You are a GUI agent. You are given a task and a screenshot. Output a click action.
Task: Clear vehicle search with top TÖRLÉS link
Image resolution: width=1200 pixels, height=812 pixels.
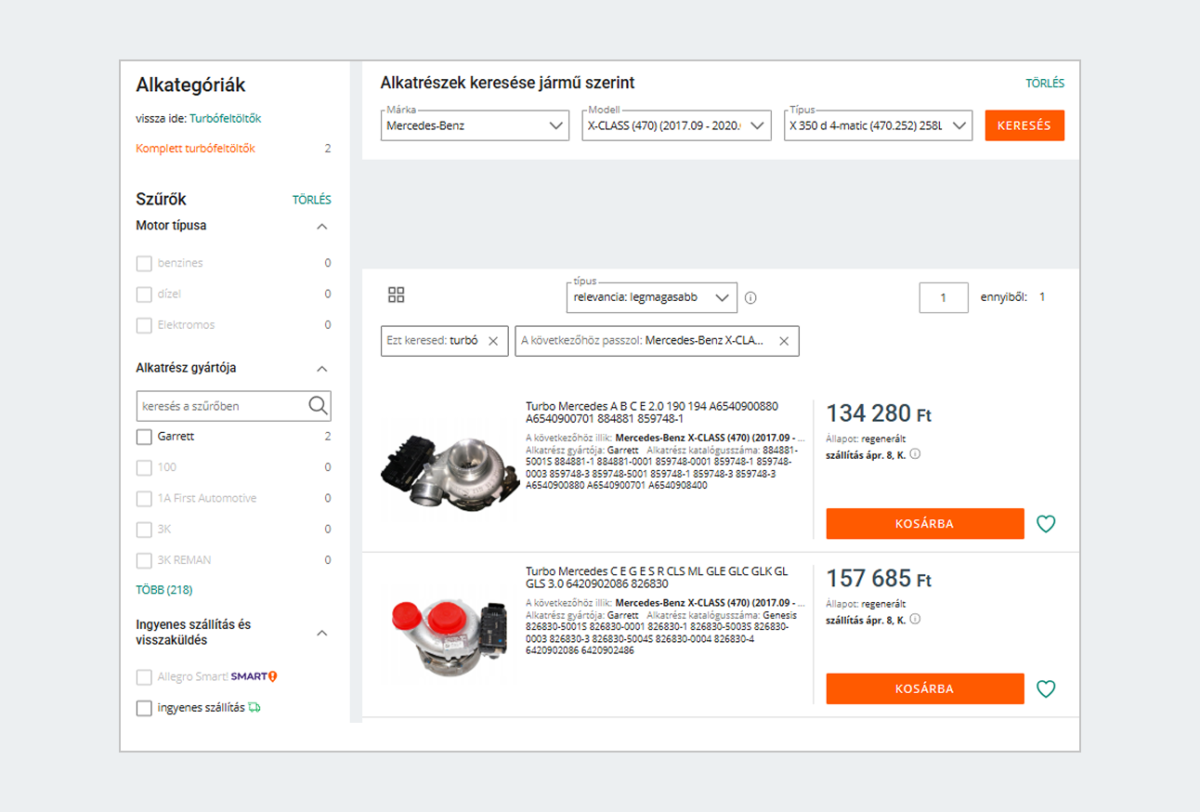tap(1045, 84)
